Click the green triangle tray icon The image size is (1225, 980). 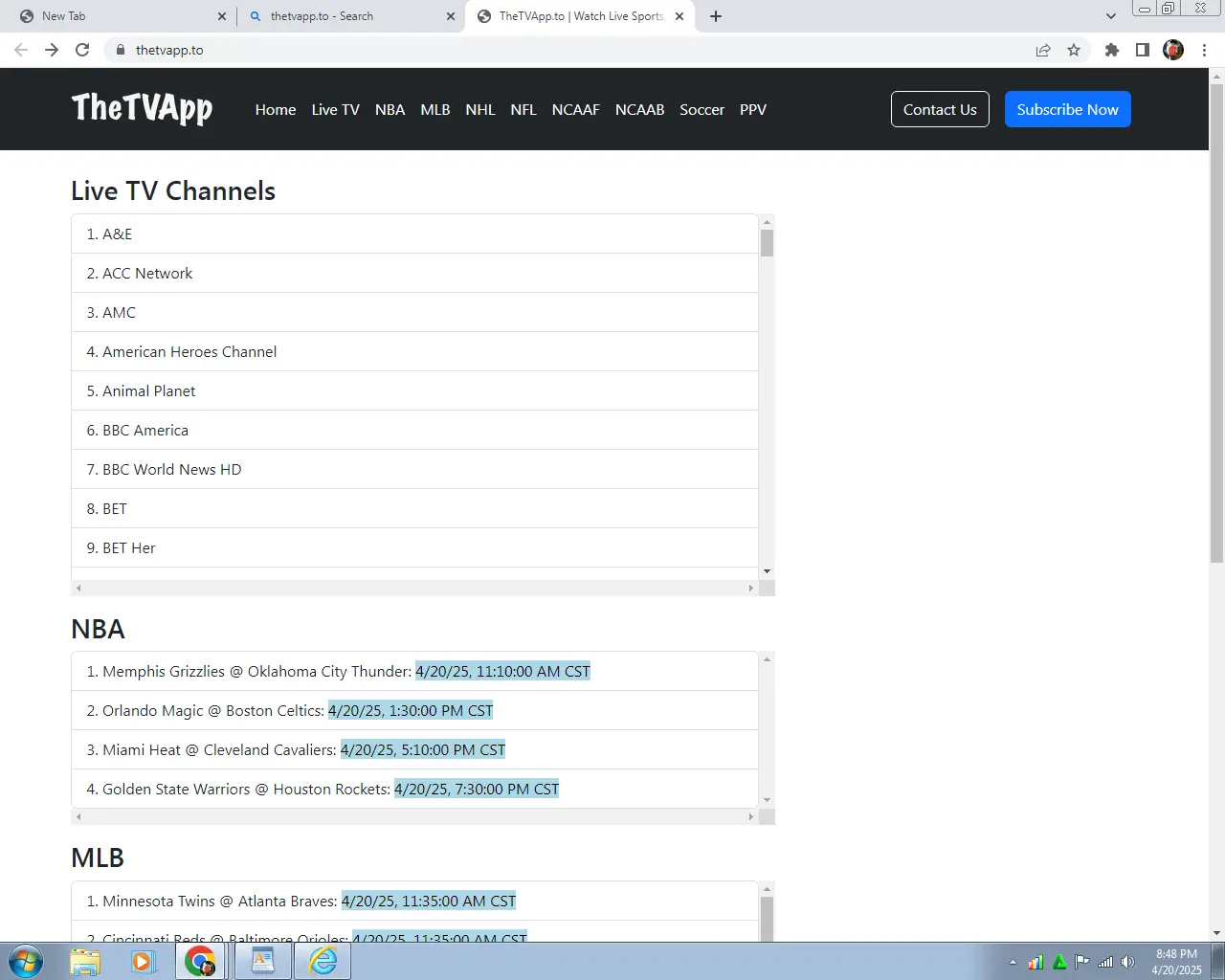tap(1059, 962)
